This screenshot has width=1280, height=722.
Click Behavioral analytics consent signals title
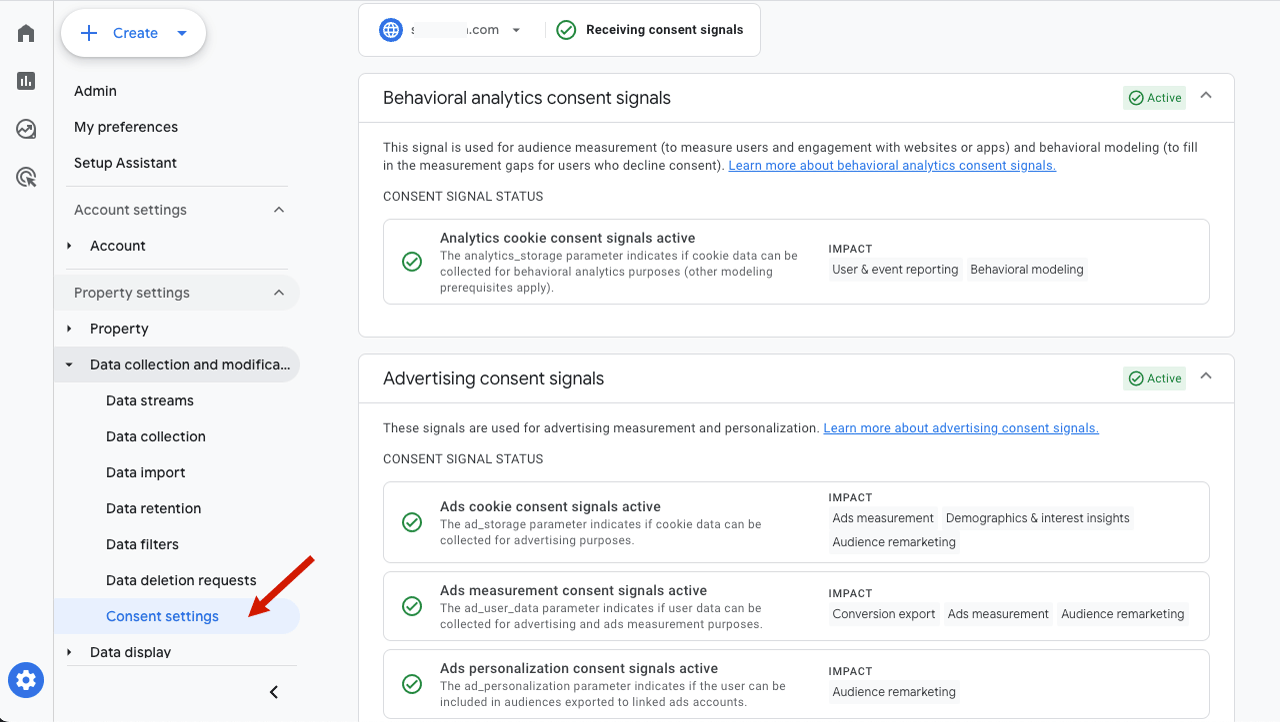[527, 98]
